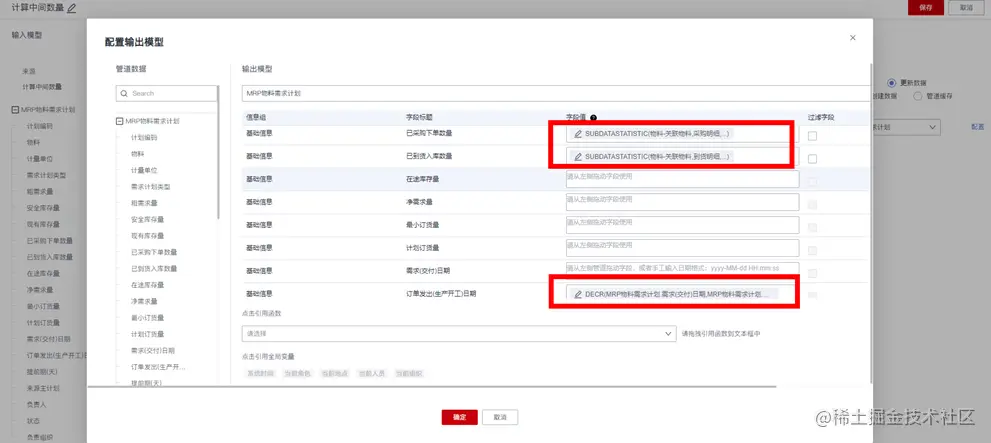Select 需求计划类型 in the dialog tree
The height and width of the screenshot is (443, 991).
150,187
